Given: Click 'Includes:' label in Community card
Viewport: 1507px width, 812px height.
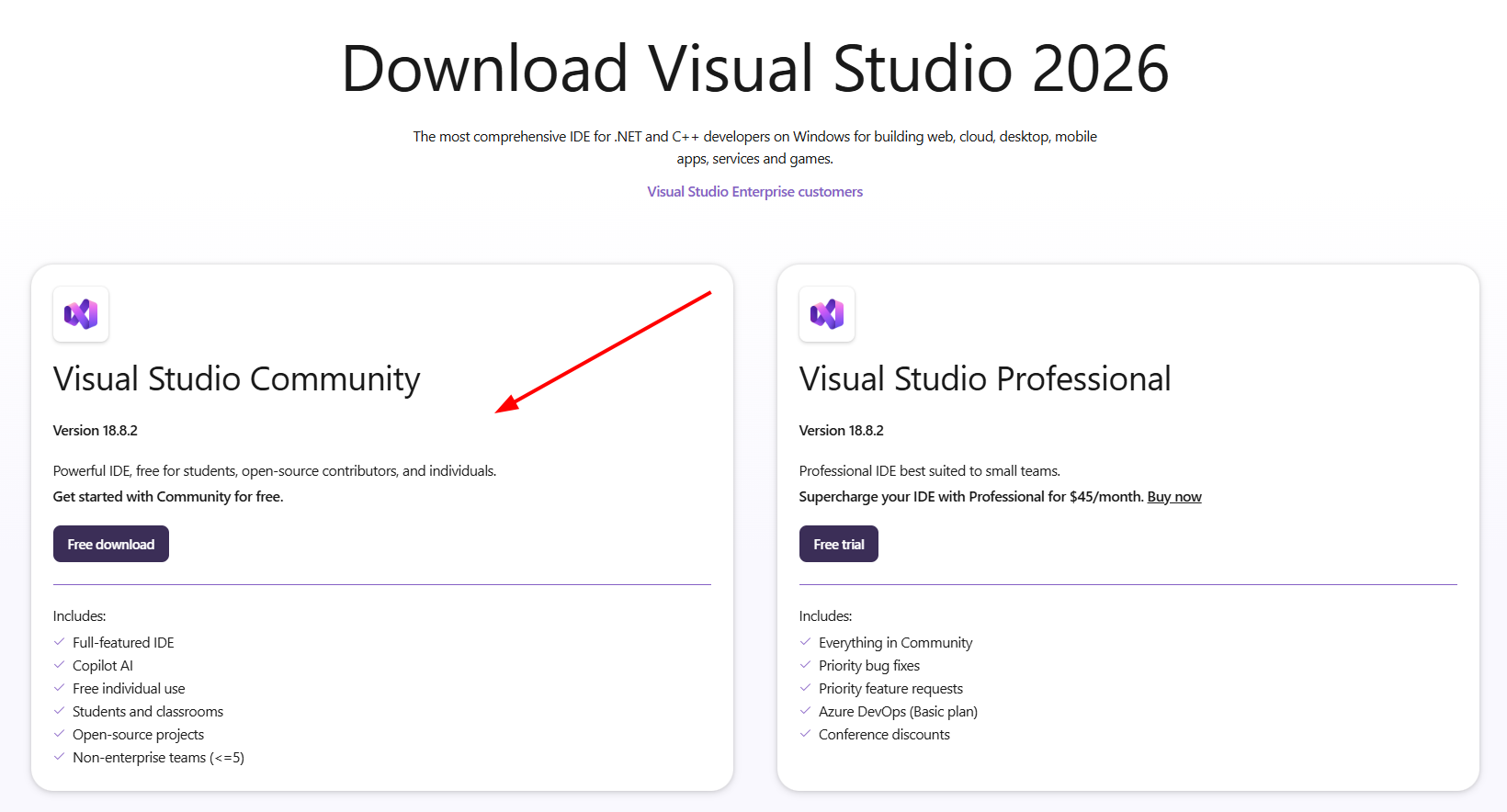Looking at the screenshot, I should pyautogui.click(x=79, y=616).
